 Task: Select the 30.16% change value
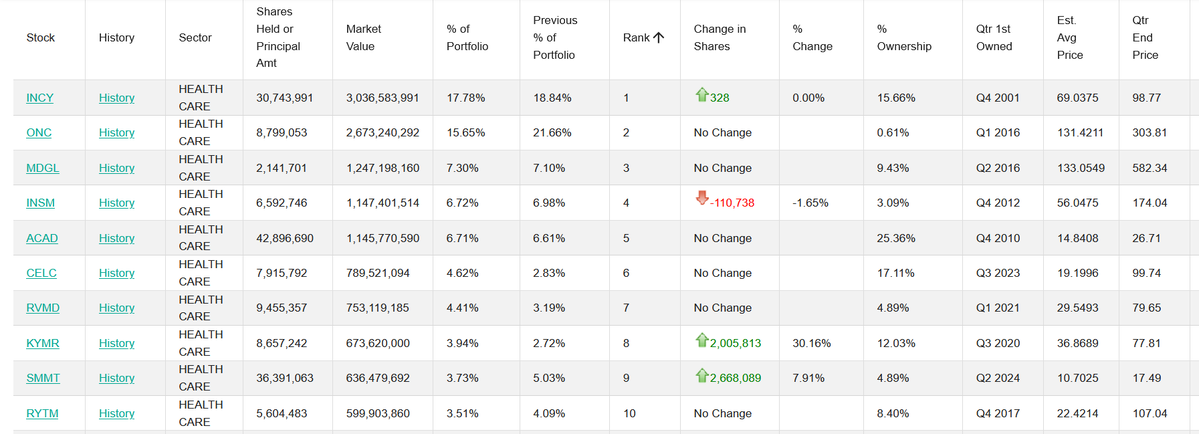pos(811,344)
